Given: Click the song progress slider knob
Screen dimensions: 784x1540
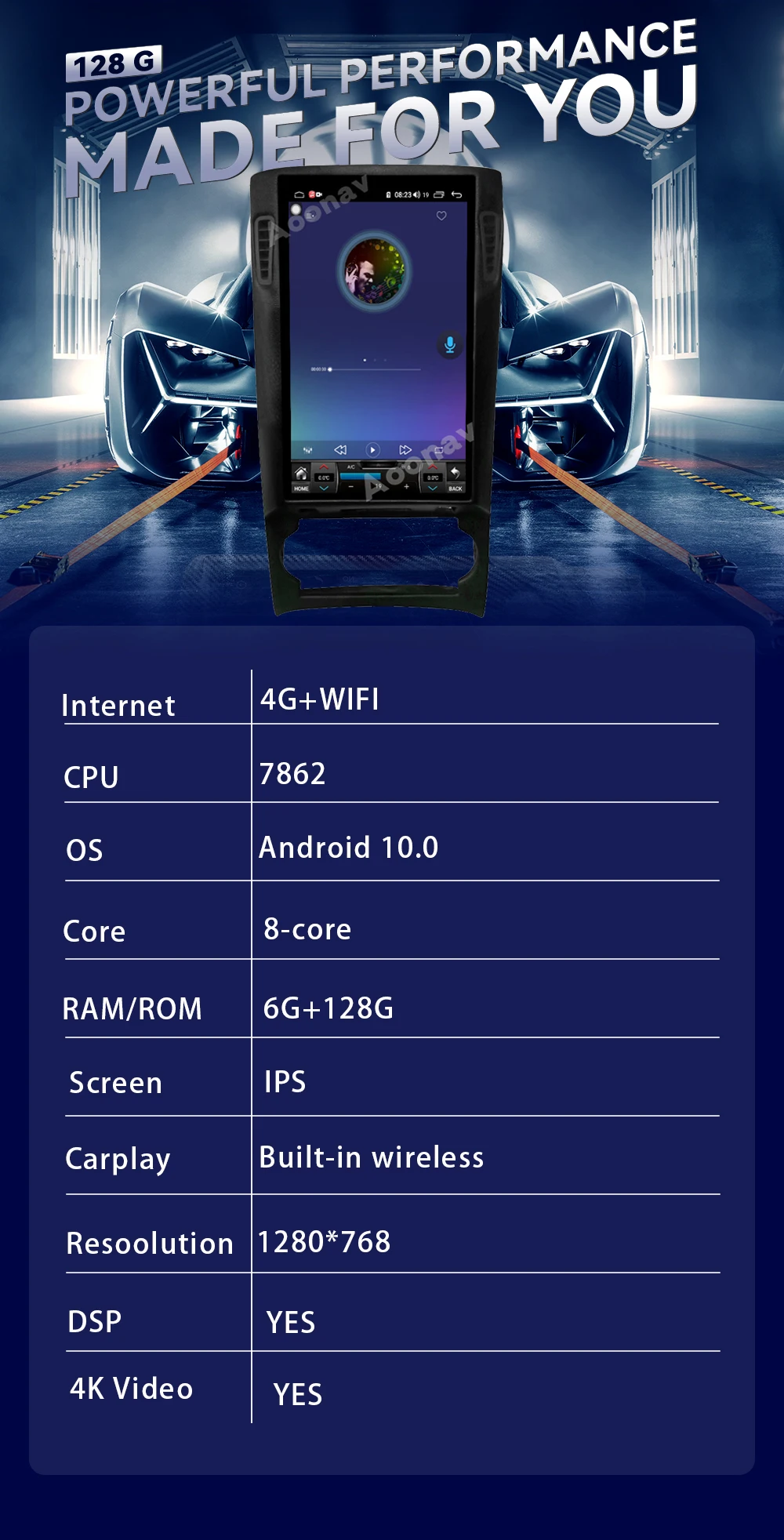Looking at the screenshot, I should coord(330,369).
